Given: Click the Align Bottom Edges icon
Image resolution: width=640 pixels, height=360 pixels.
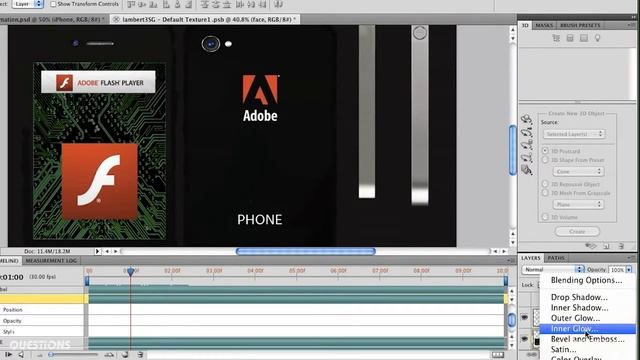Looking at the screenshot, I should 153,4.
